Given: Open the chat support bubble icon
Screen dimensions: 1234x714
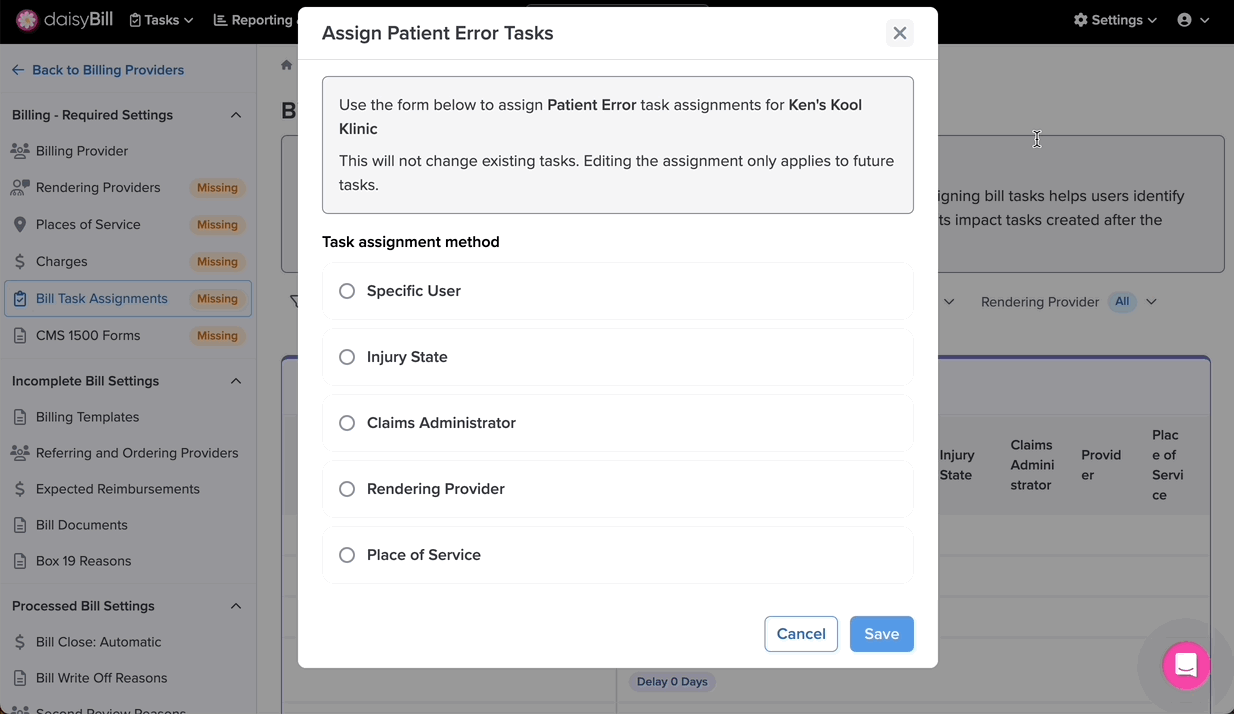Looking at the screenshot, I should coord(1186,665).
